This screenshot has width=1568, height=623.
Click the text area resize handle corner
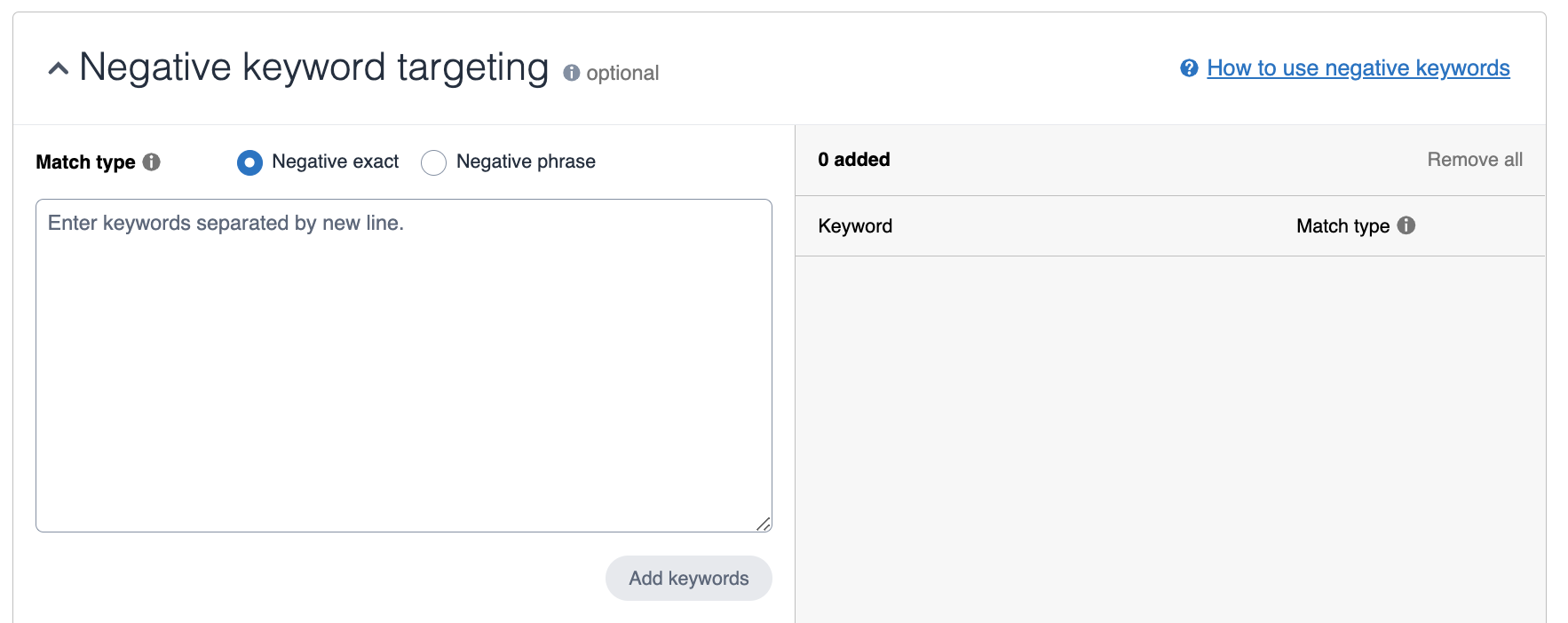point(764,524)
